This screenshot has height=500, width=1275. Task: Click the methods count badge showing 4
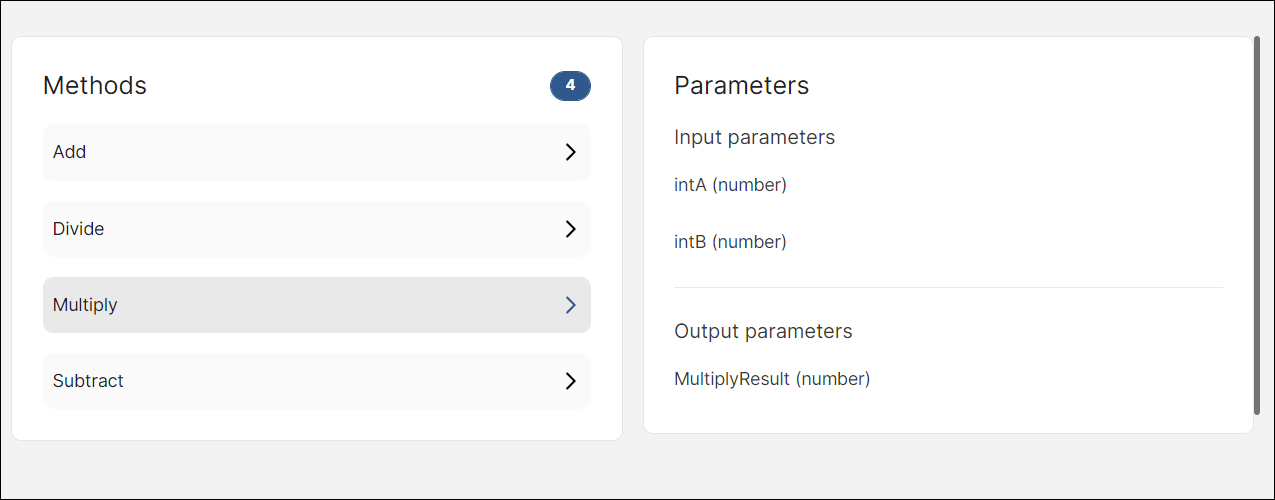click(570, 86)
